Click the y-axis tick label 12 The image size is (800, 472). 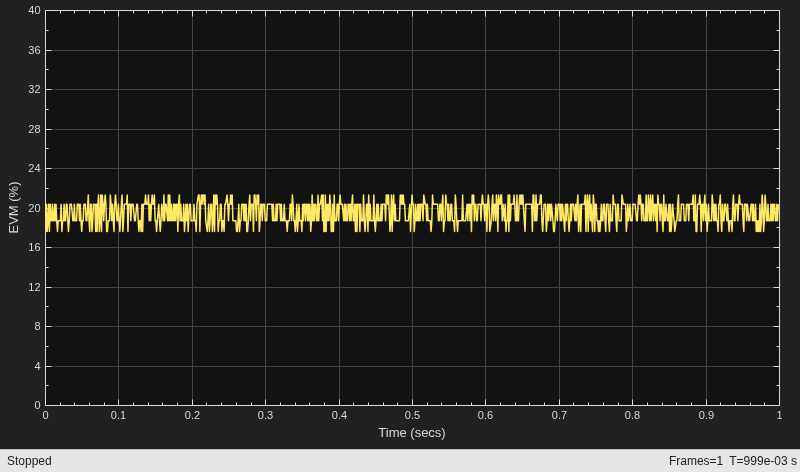(34, 287)
